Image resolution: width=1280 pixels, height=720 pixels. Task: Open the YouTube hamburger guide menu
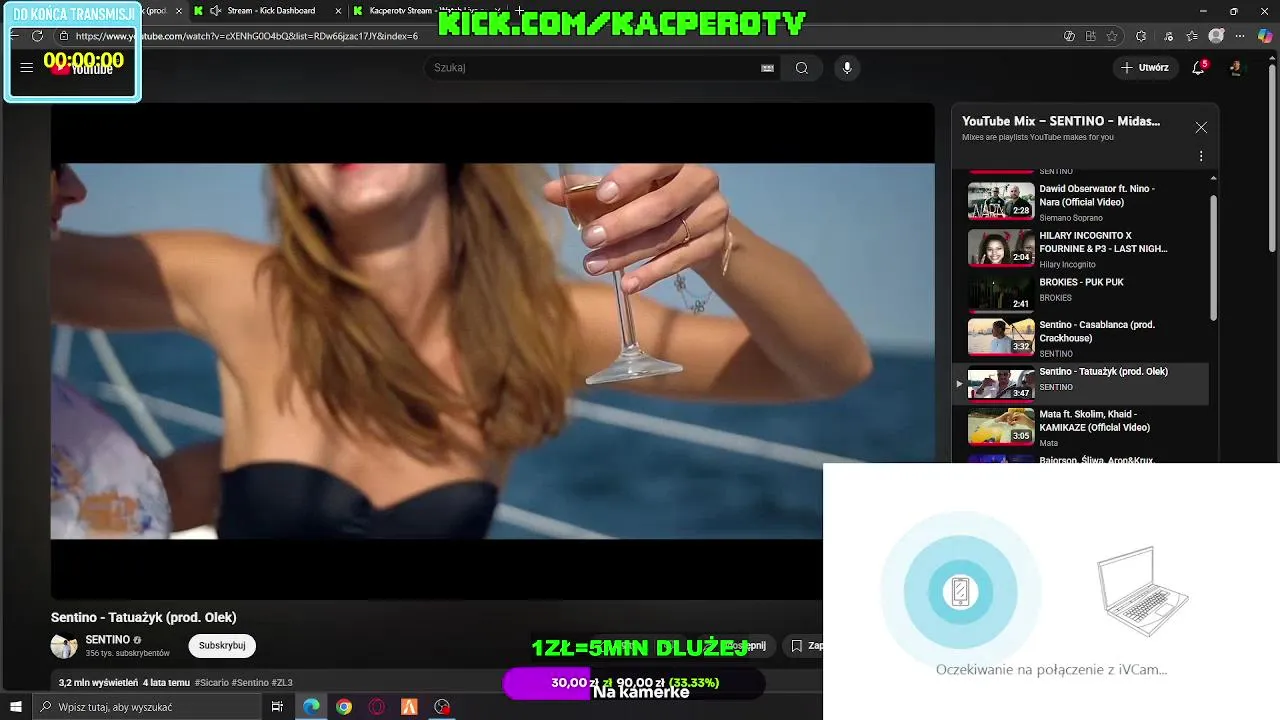pyautogui.click(x=27, y=68)
